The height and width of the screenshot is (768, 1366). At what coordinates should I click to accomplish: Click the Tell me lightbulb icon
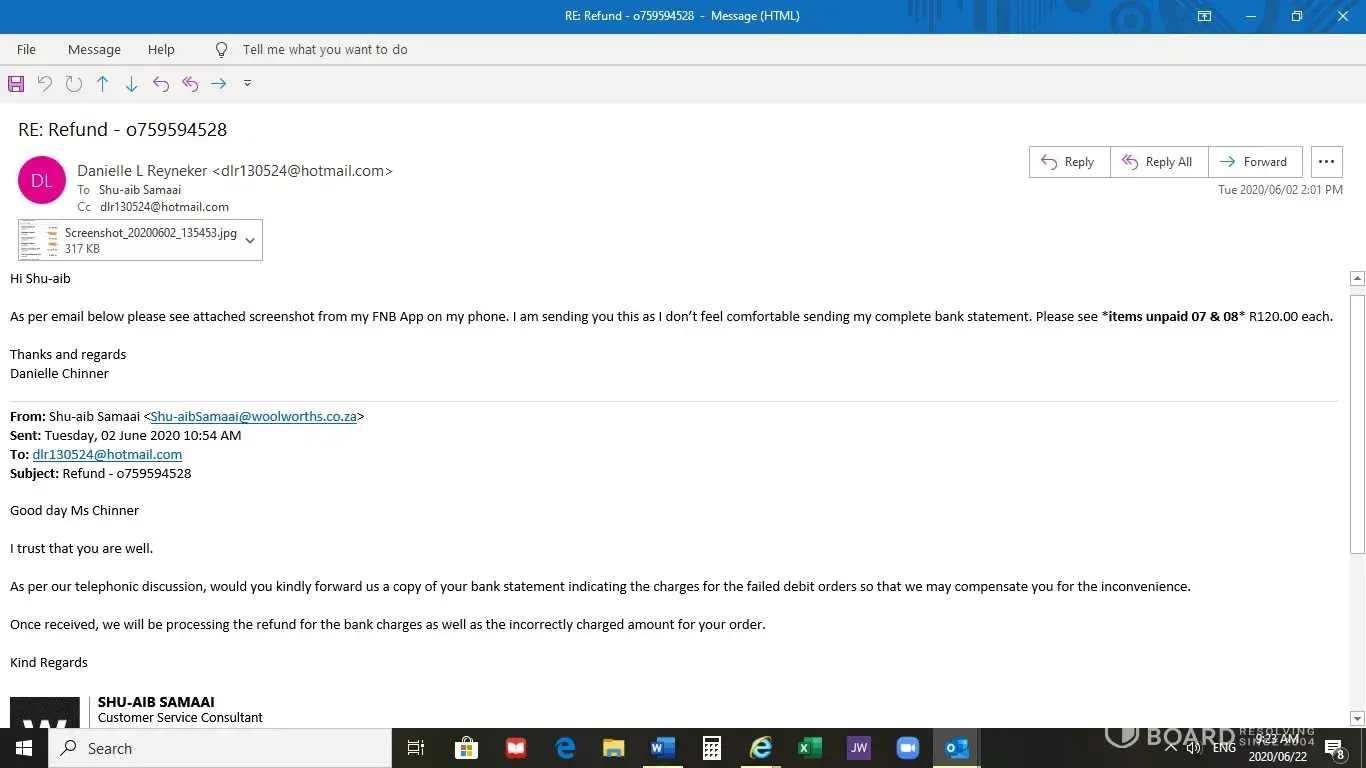click(x=222, y=49)
